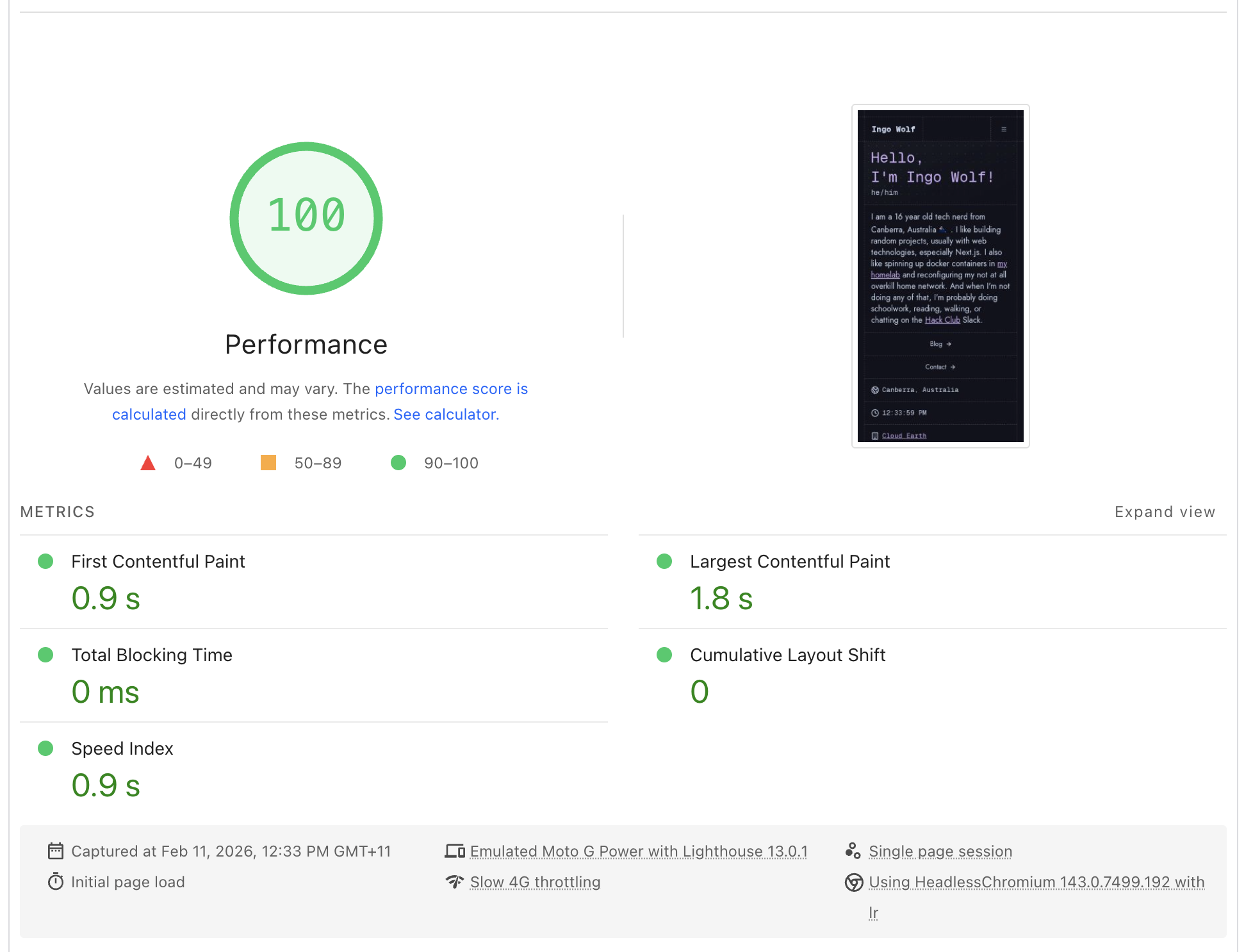Click the 100 performance score gauge
Image resolution: width=1253 pixels, height=952 pixels.
pyautogui.click(x=306, y=218)
